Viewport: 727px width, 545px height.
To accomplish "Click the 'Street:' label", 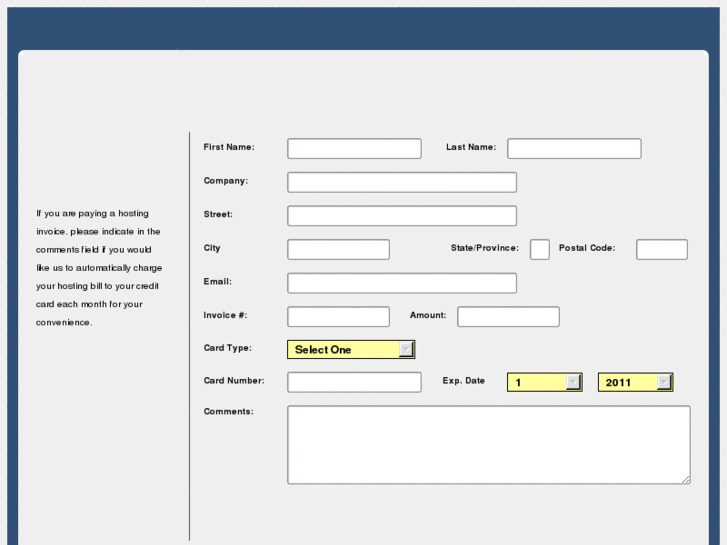I will click(218, 214).
